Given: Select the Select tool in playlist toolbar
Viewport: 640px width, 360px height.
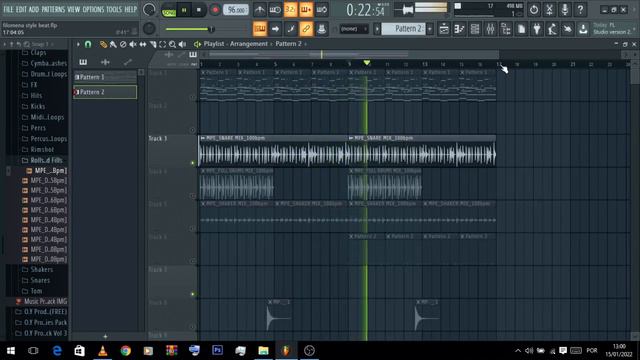Looking at the screenshot, I should tap(162, 44).
